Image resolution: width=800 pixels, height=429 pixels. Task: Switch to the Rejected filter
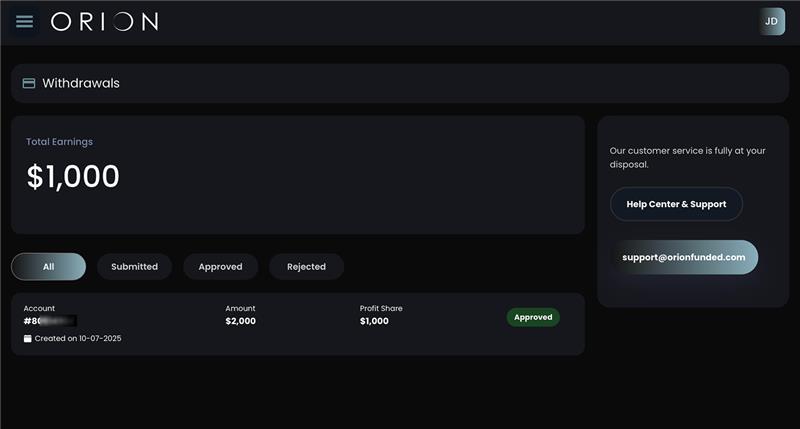coord(306,267)
